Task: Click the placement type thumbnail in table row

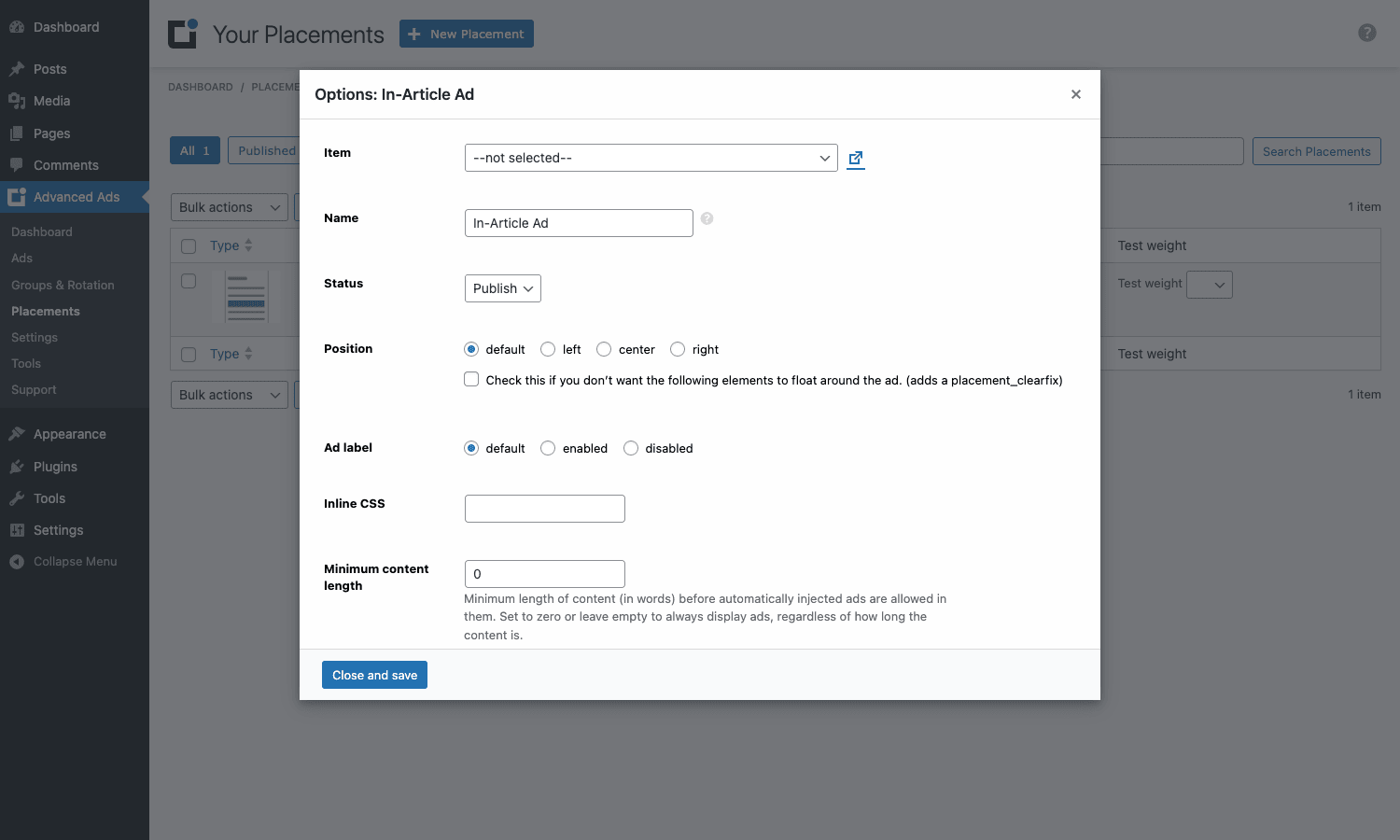Action: (x=246, y=297)
